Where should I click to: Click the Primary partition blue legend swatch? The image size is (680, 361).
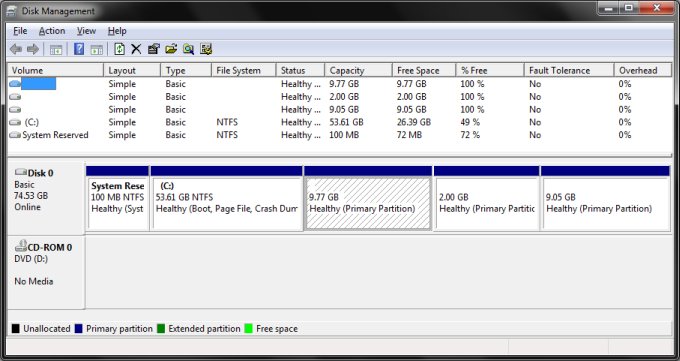78,328
